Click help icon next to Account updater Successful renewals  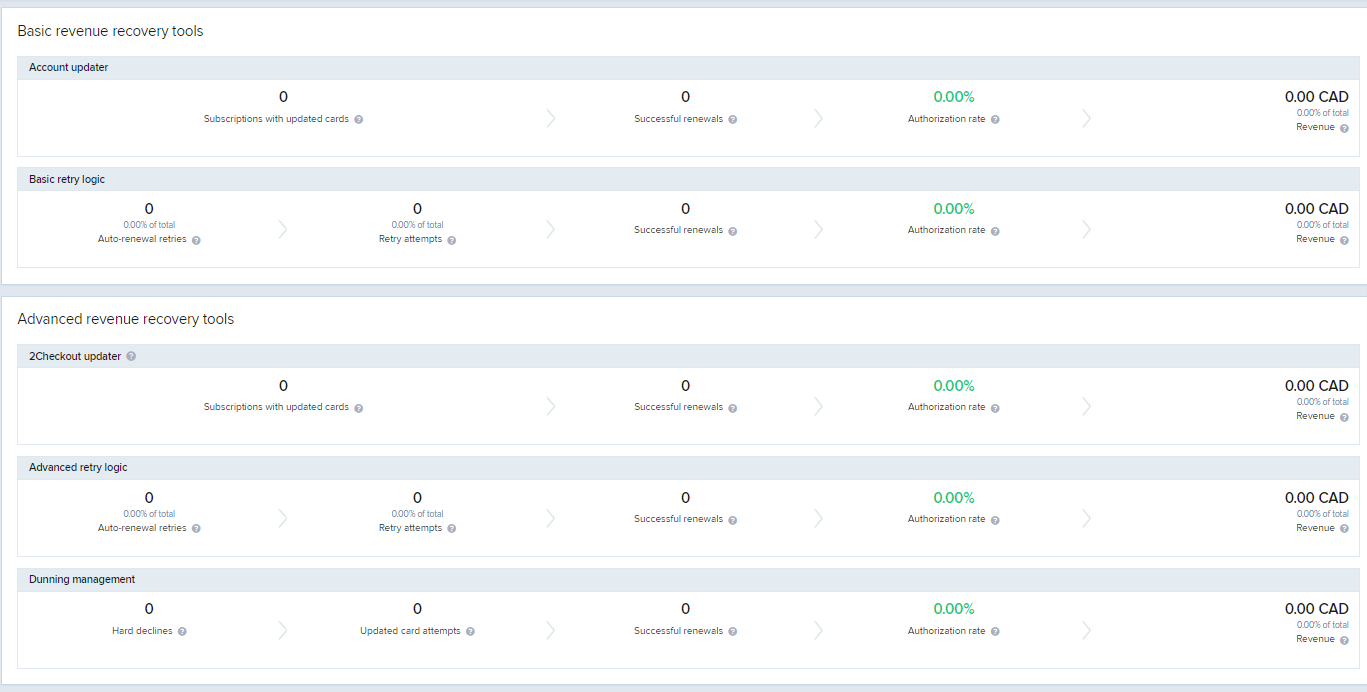tap(733, 119)
